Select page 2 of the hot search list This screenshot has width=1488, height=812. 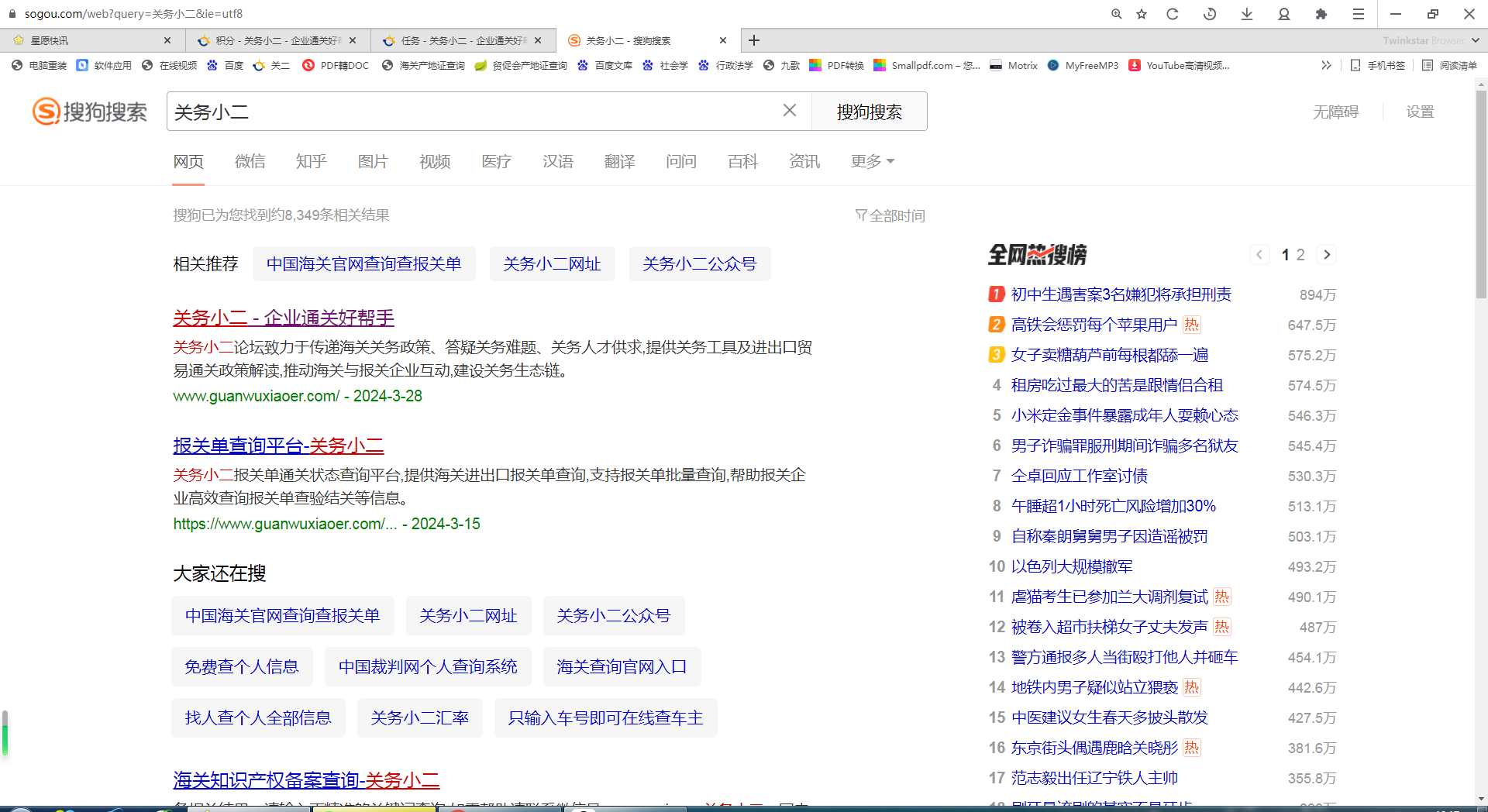click(x=1300, y=254)
